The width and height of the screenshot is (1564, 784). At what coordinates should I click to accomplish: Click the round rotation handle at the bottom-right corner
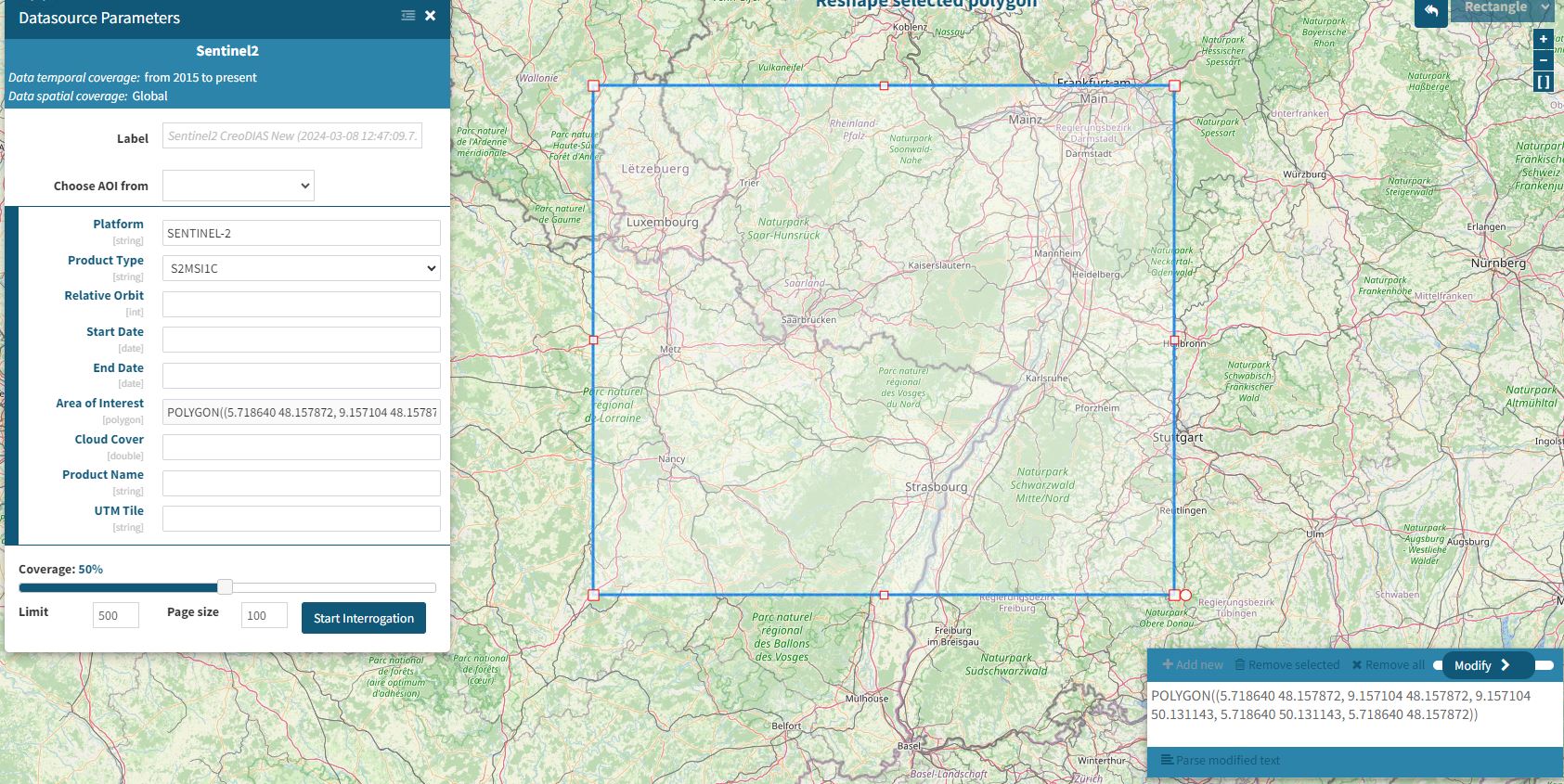tap(1185, 595)
